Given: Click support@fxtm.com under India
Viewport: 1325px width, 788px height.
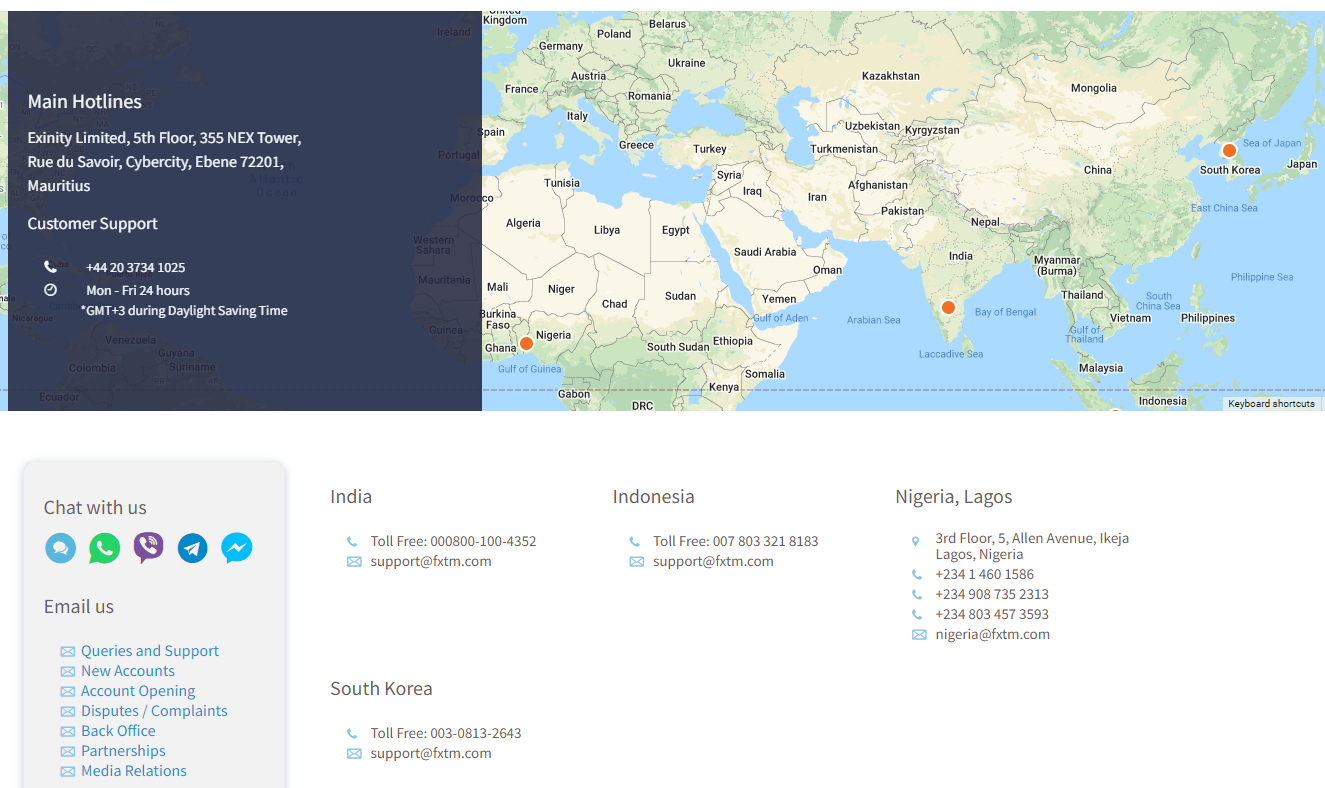Looking at the screenshot, I should [x=431, y=561].
